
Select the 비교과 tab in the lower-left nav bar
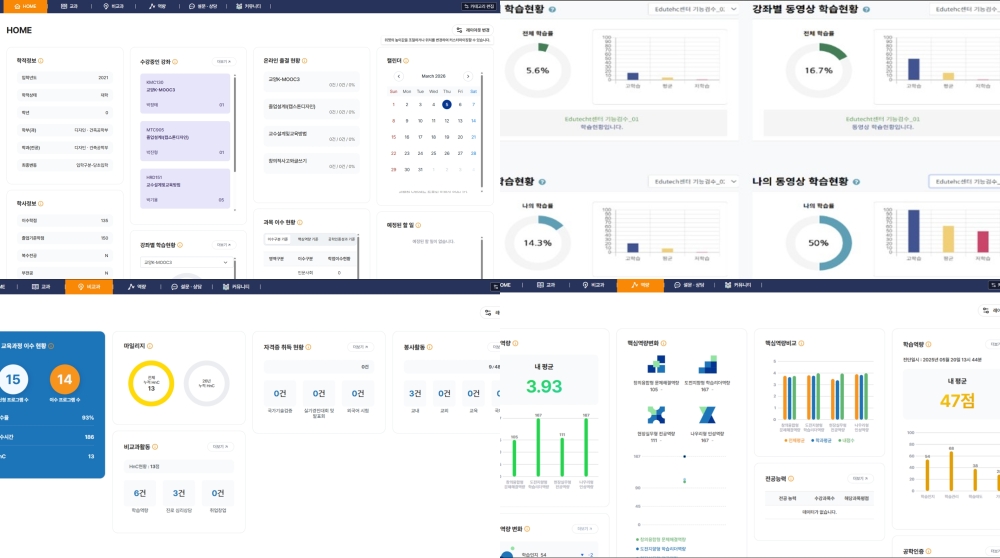coord(89,286)
